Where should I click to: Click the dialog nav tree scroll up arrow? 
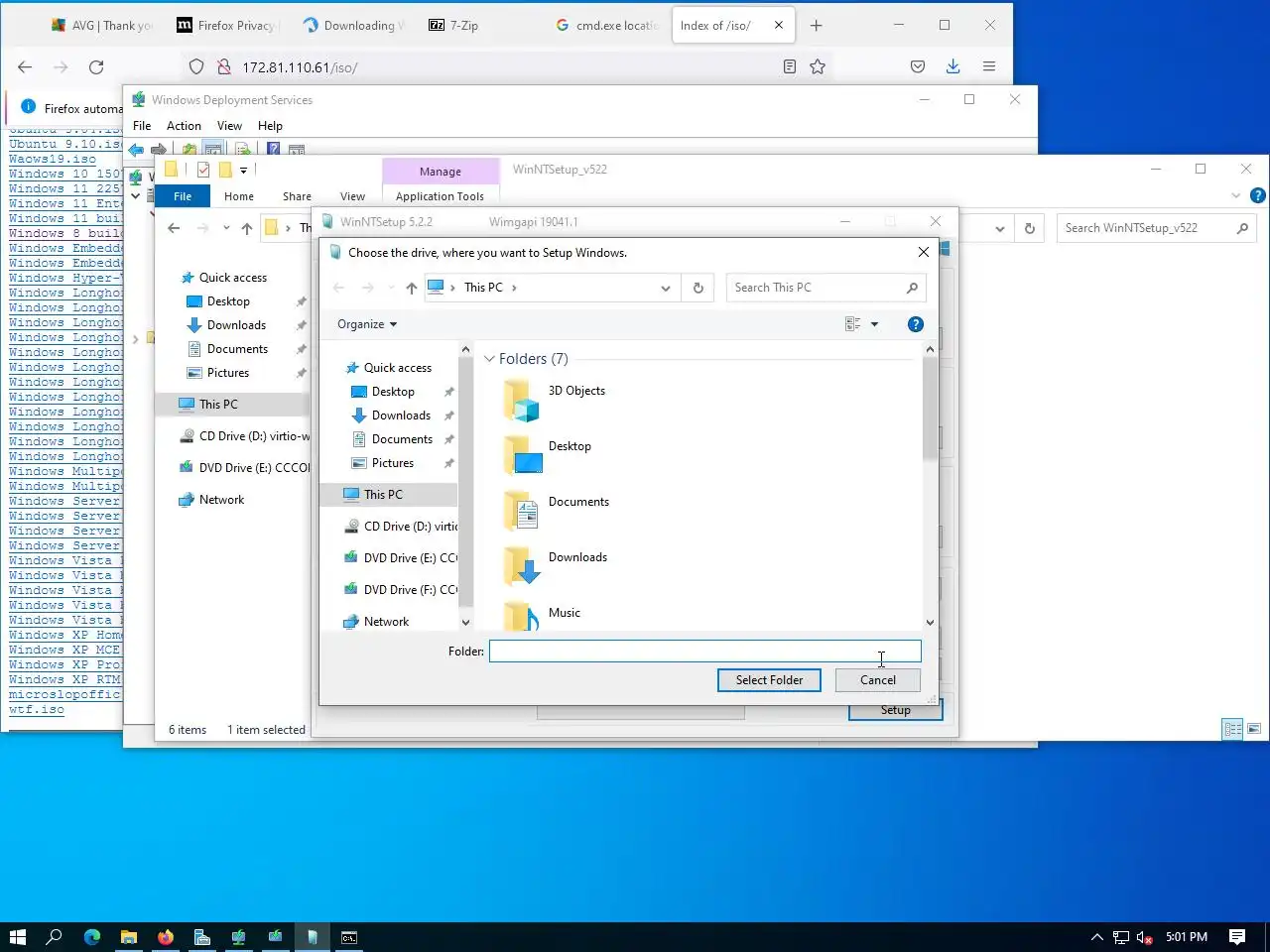[x=465, y=349]
